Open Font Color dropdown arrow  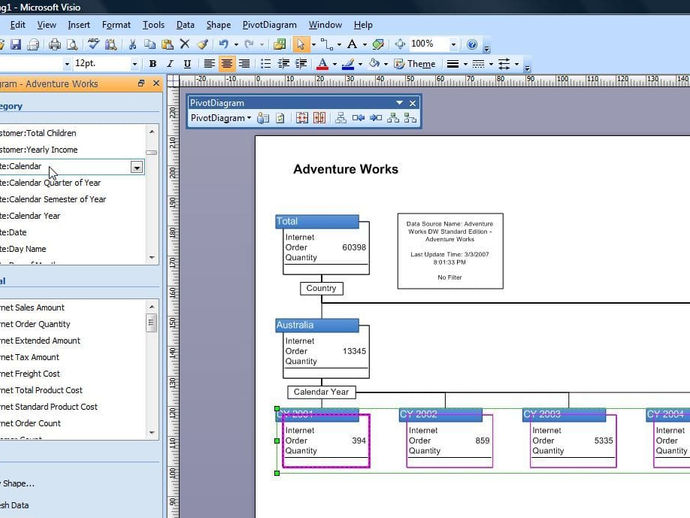(x=335, y=64)
